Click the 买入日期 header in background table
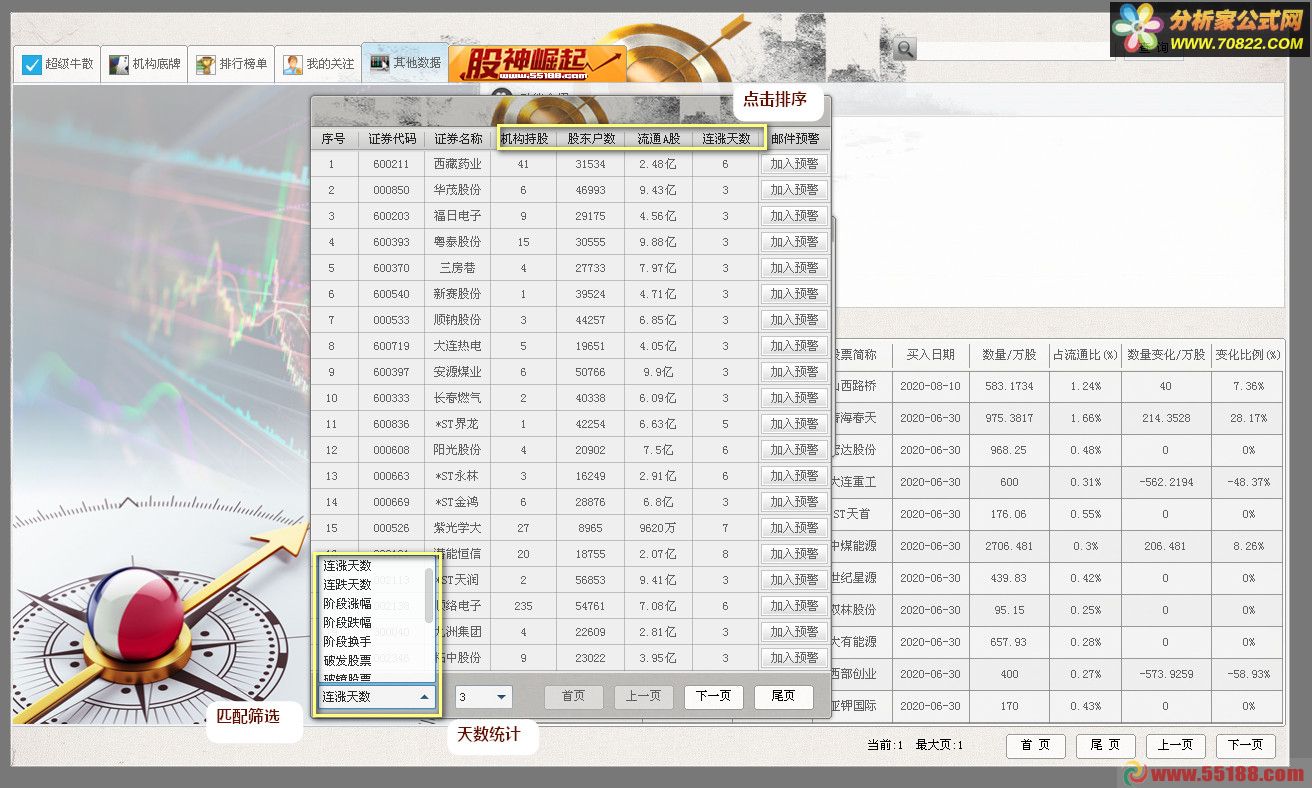 tap(930, 355)
